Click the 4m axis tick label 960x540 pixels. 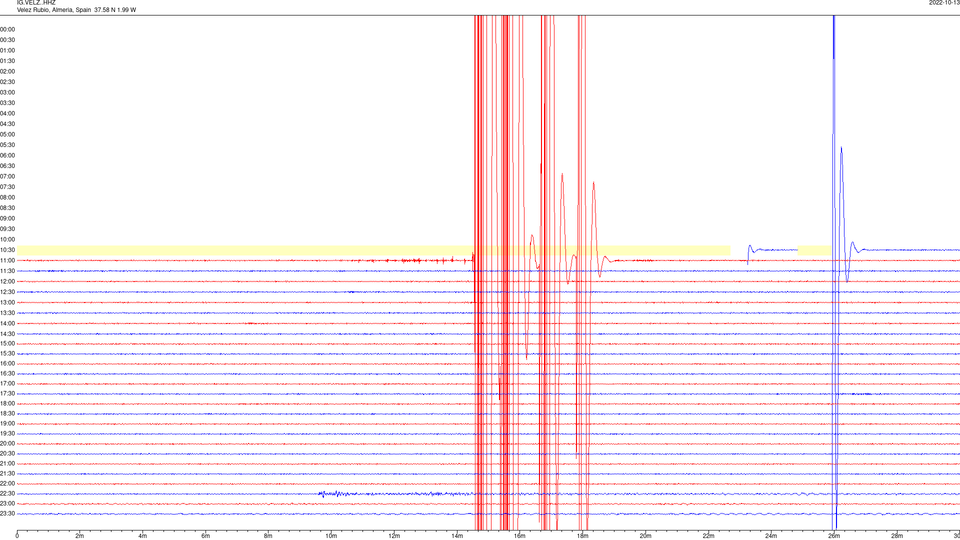143,536
